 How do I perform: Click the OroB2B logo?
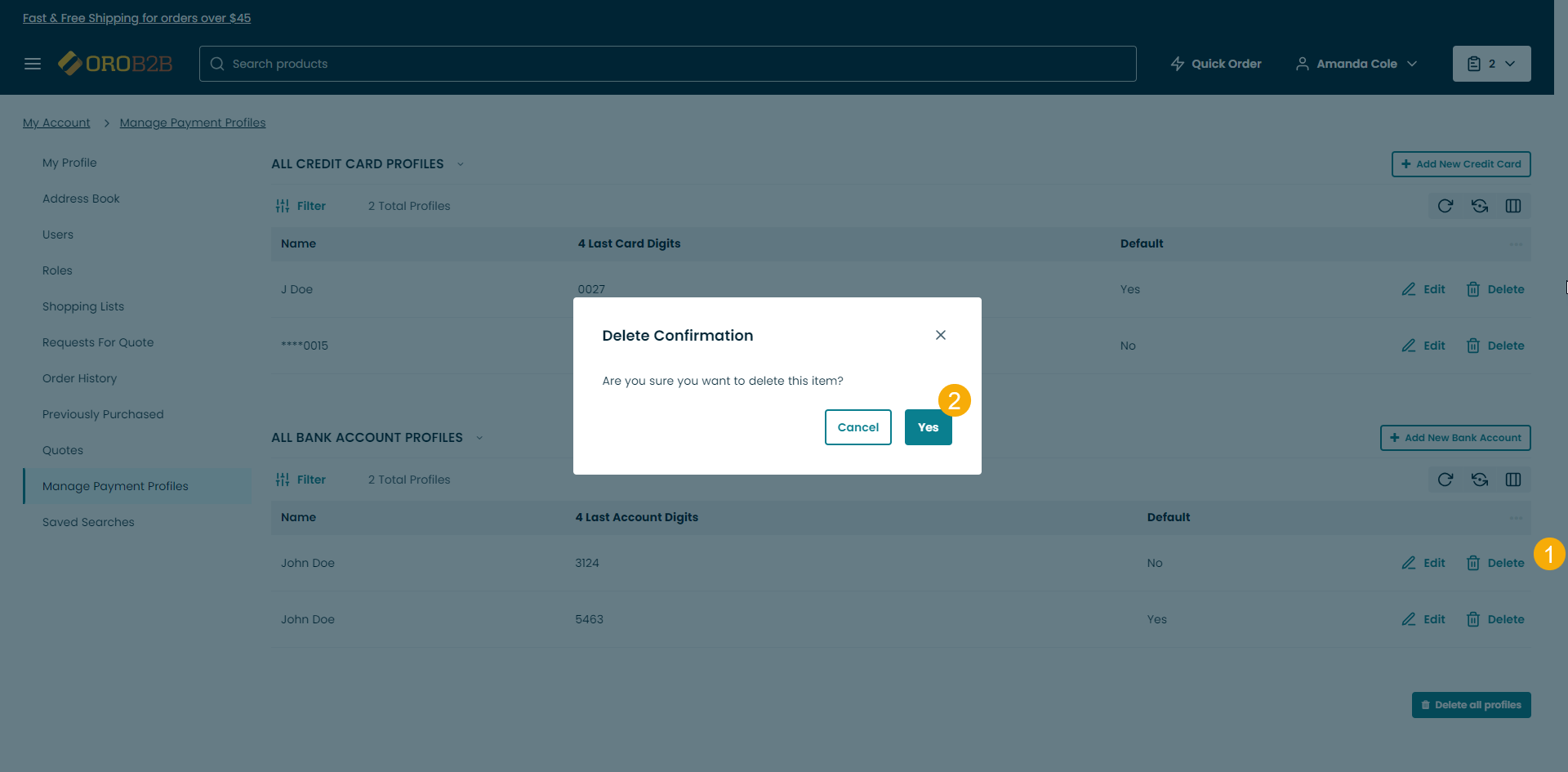coord(115,64)
